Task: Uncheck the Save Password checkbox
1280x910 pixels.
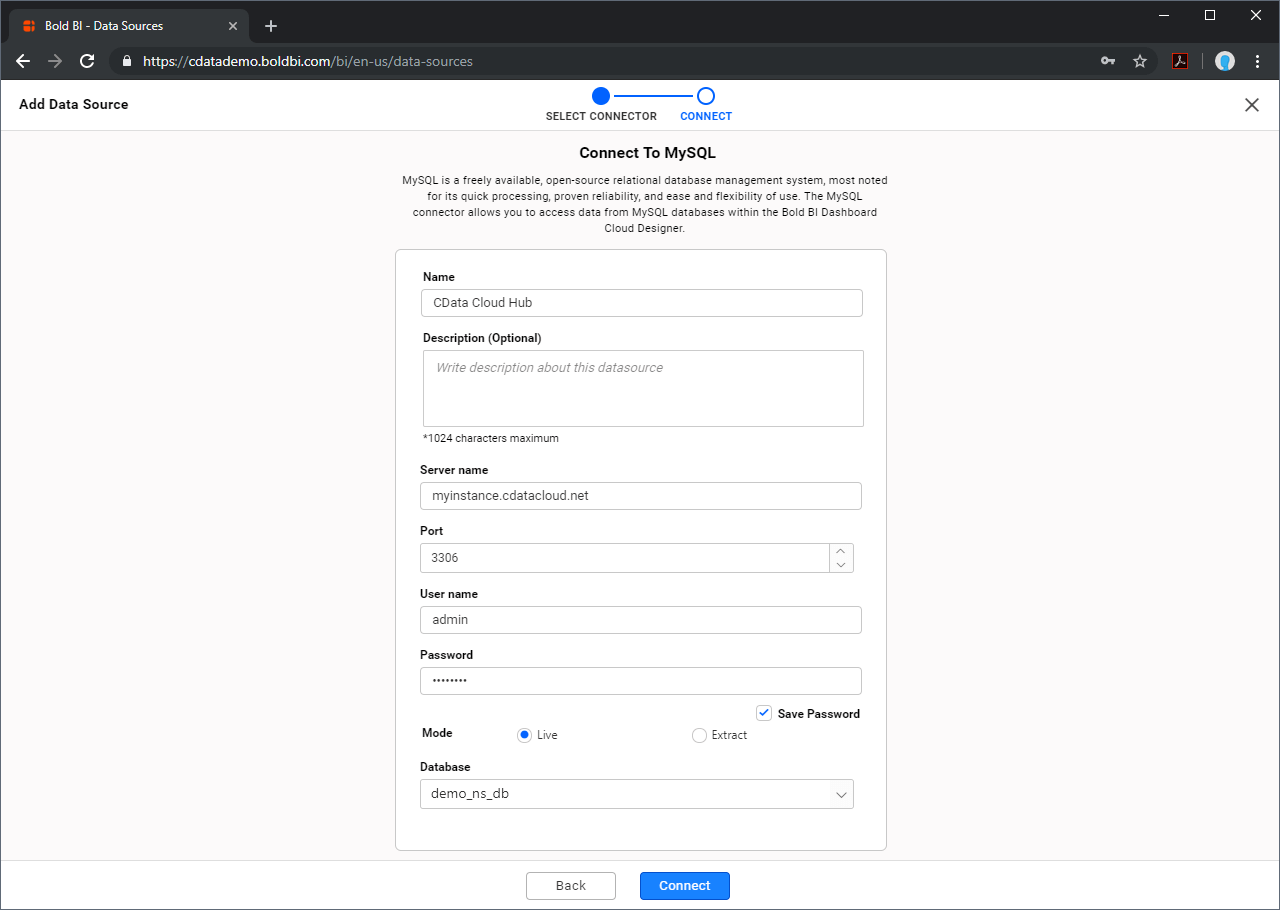Action: click(764, 713)
